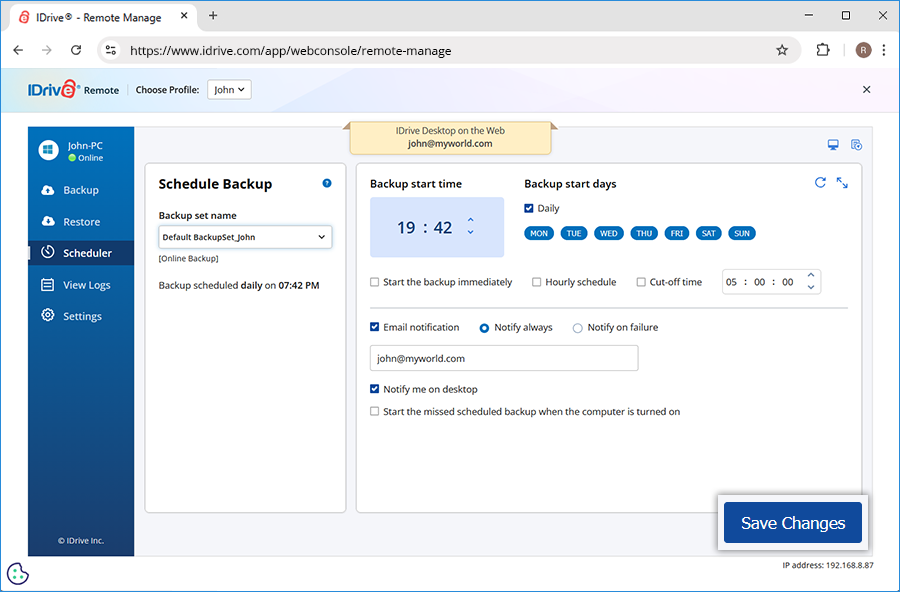Open a new browser tab

213,16
